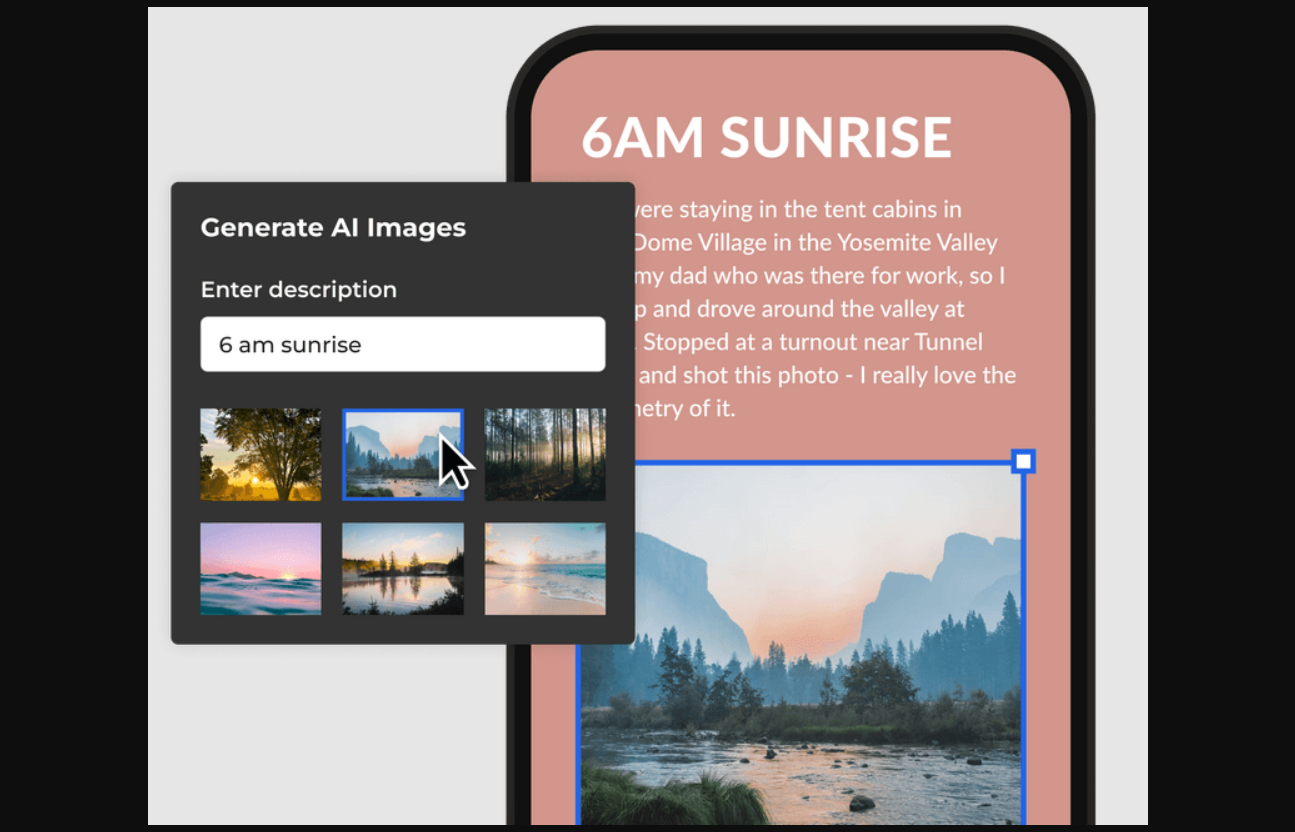Image resolution: width=1295 pixels, height=832 pixels.
Task: Click the Generate AI Images panel title
Action: tap(333, 227)
